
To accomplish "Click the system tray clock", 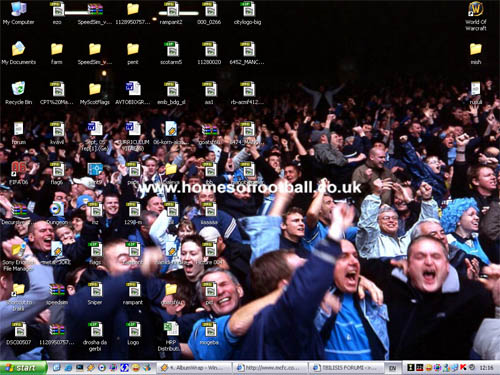I will click(x=486, y=368).
